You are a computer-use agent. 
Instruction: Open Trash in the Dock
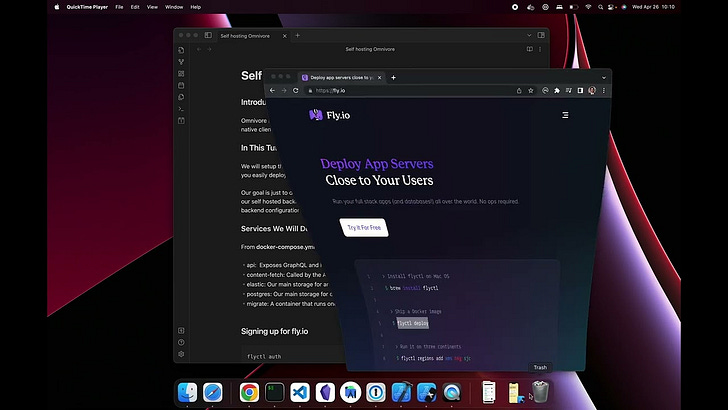tap(540, 391)
